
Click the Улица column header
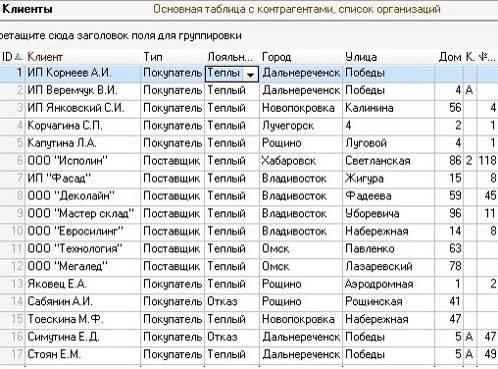(x=361, y=57)
